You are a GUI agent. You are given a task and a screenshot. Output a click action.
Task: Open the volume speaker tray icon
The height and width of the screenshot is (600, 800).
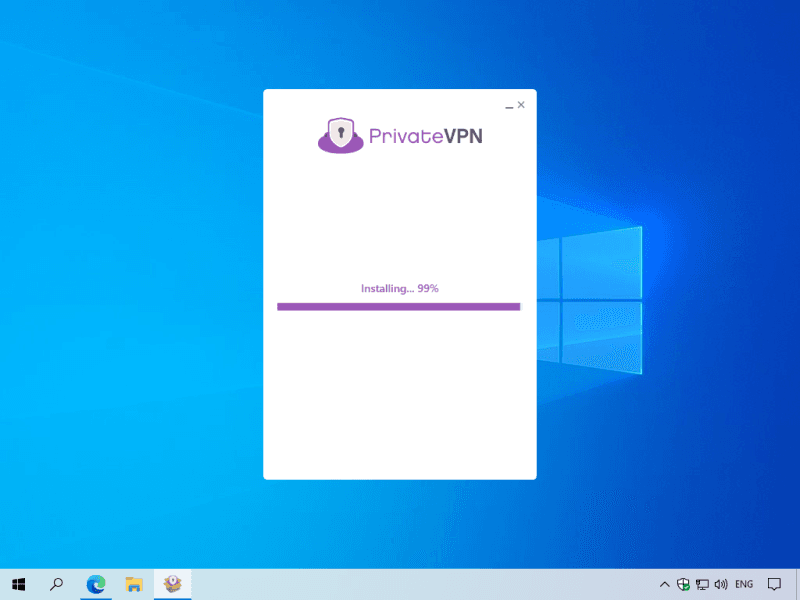721,584
